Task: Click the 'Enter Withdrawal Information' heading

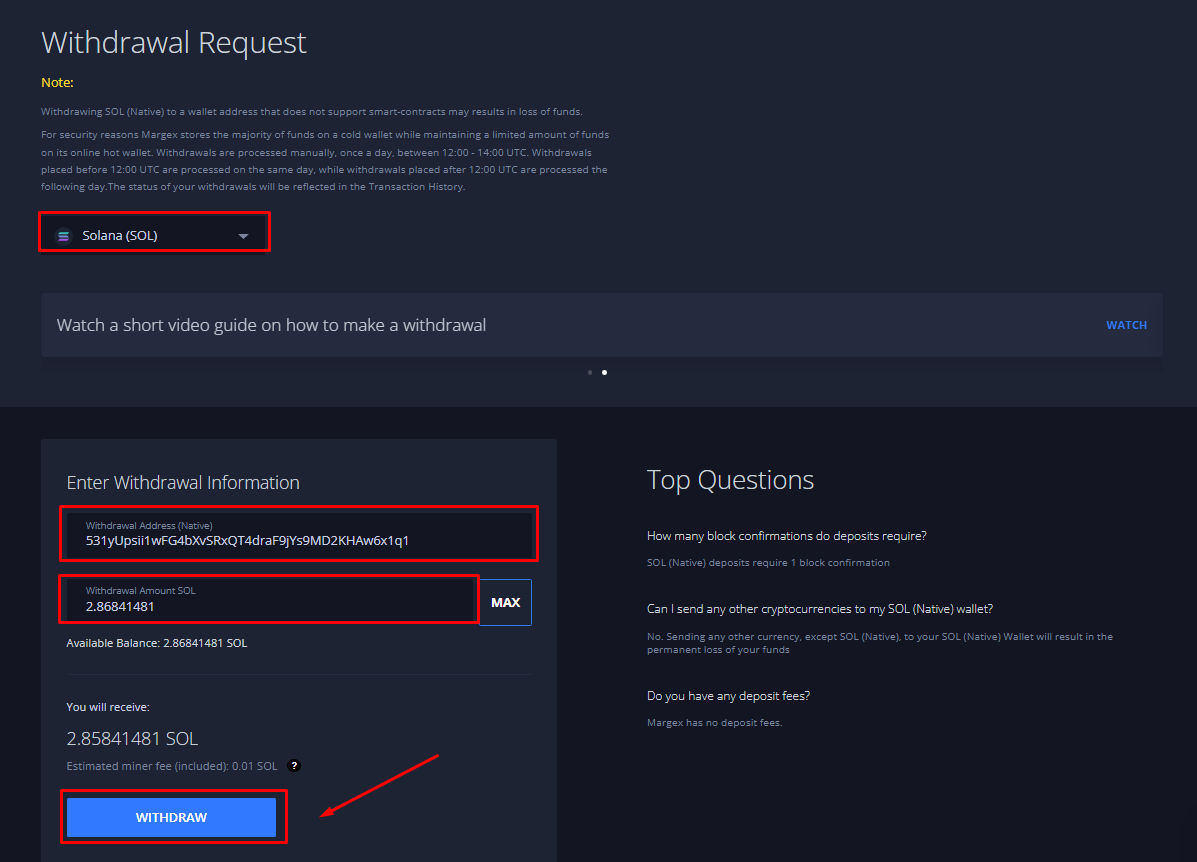Action: pos(183,483)
